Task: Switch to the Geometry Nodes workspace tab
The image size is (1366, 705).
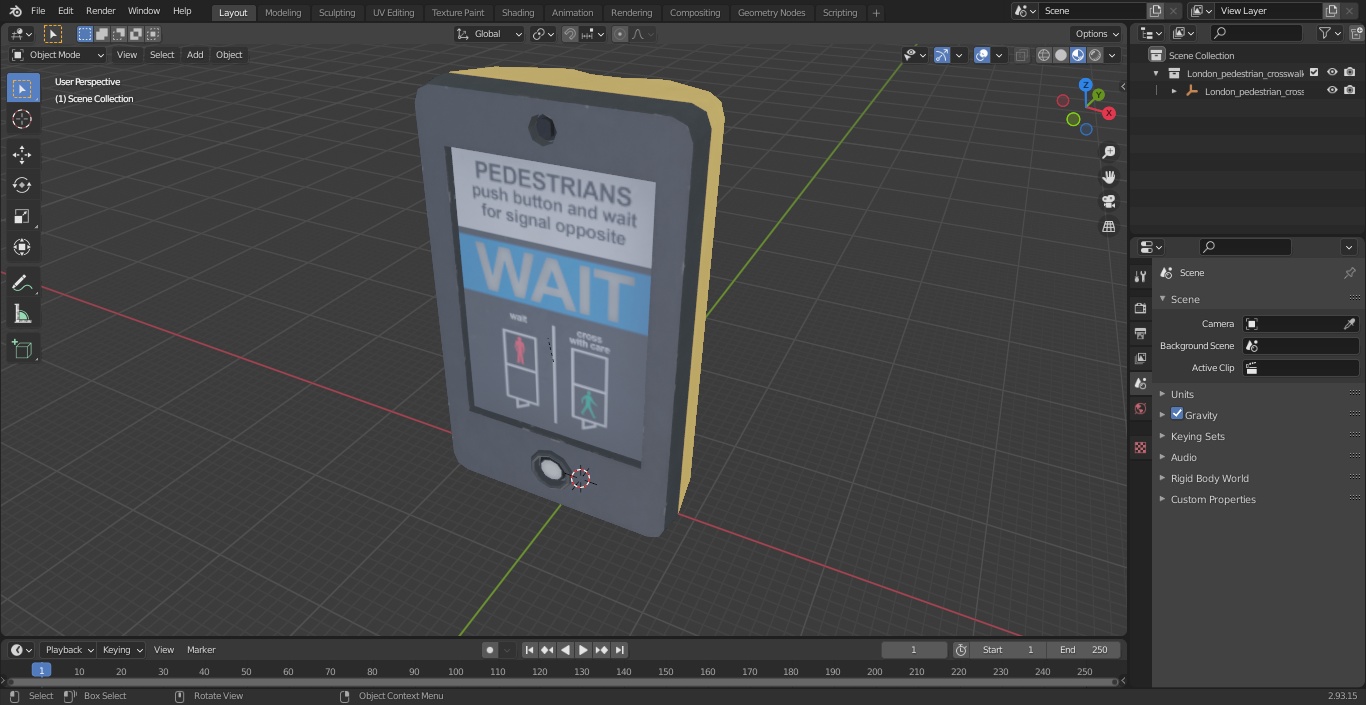Action: point(771,13)
